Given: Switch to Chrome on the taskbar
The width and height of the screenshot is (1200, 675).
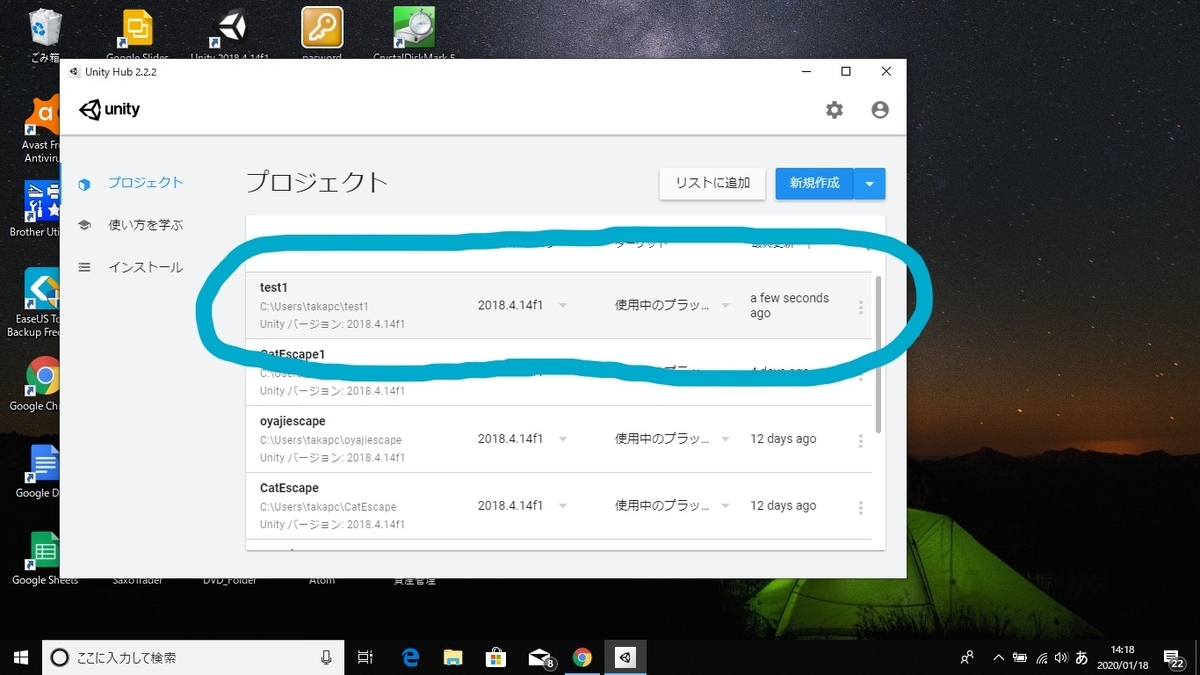Looking at the screenshot, I should (582, 657).
